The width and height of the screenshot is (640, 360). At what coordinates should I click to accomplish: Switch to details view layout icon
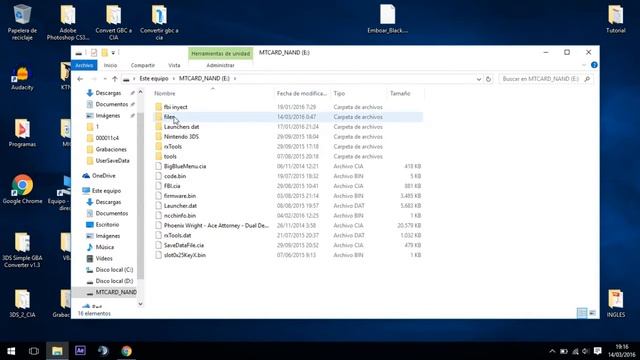[582, 313]
